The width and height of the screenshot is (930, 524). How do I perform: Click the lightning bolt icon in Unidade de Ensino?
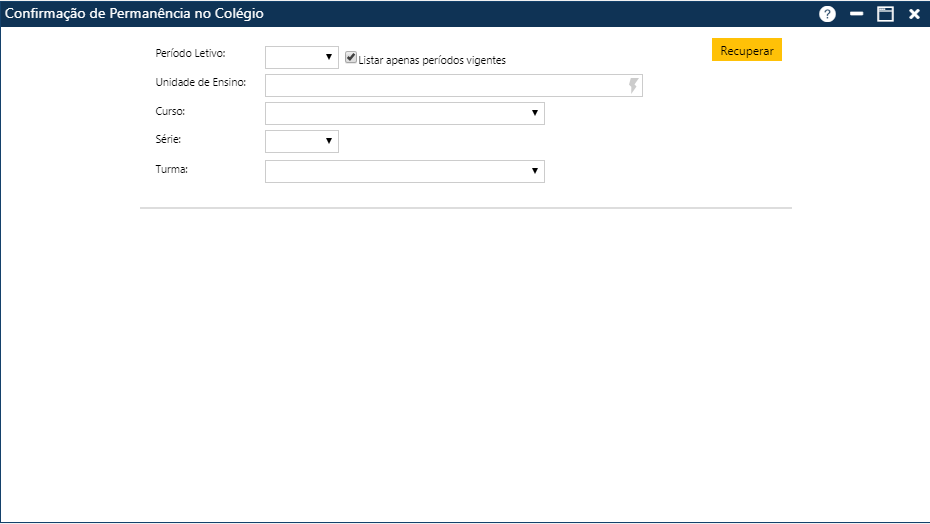(633, 85)
